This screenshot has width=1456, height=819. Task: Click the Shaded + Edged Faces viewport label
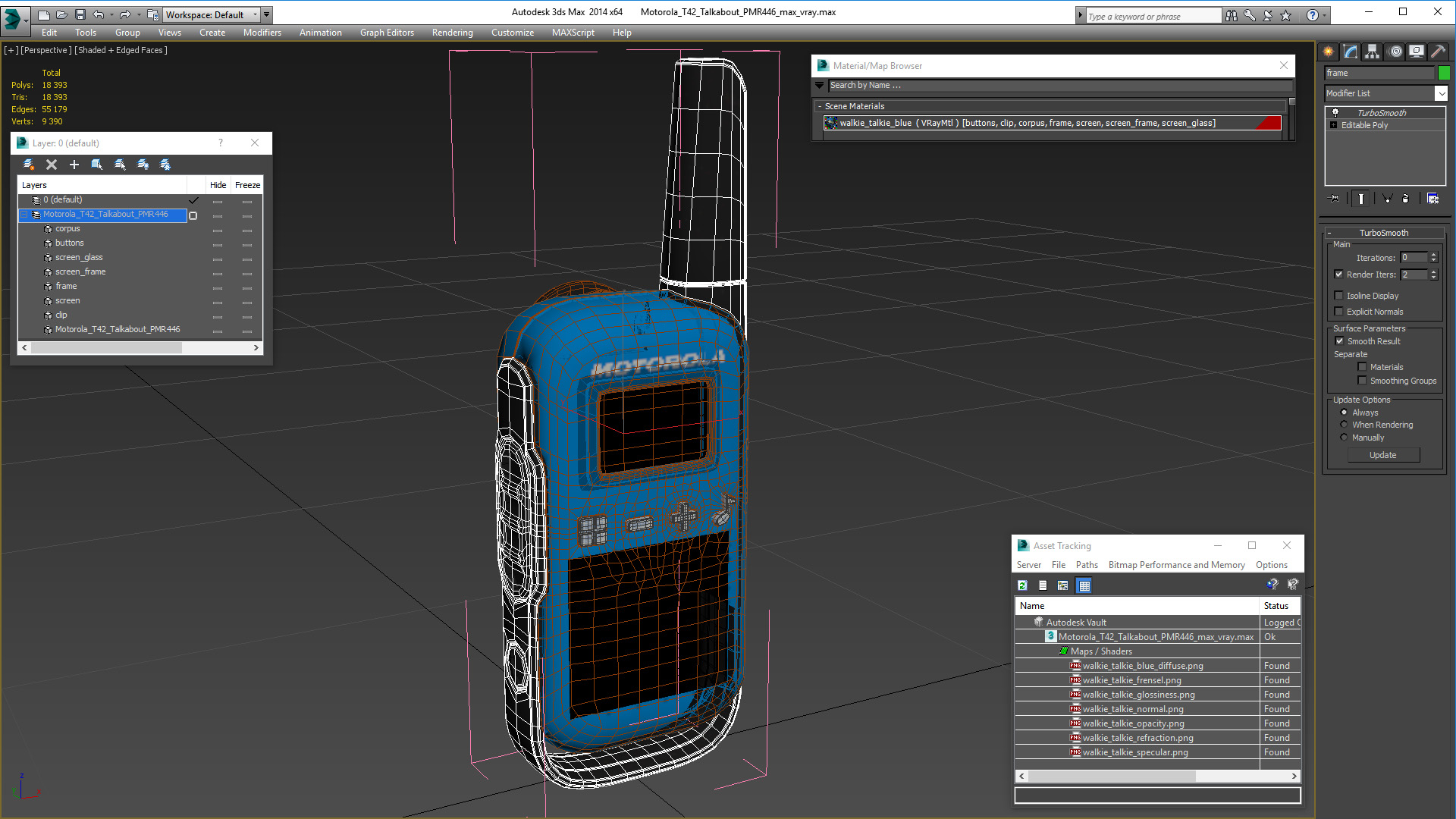click(x=120, y=50)
